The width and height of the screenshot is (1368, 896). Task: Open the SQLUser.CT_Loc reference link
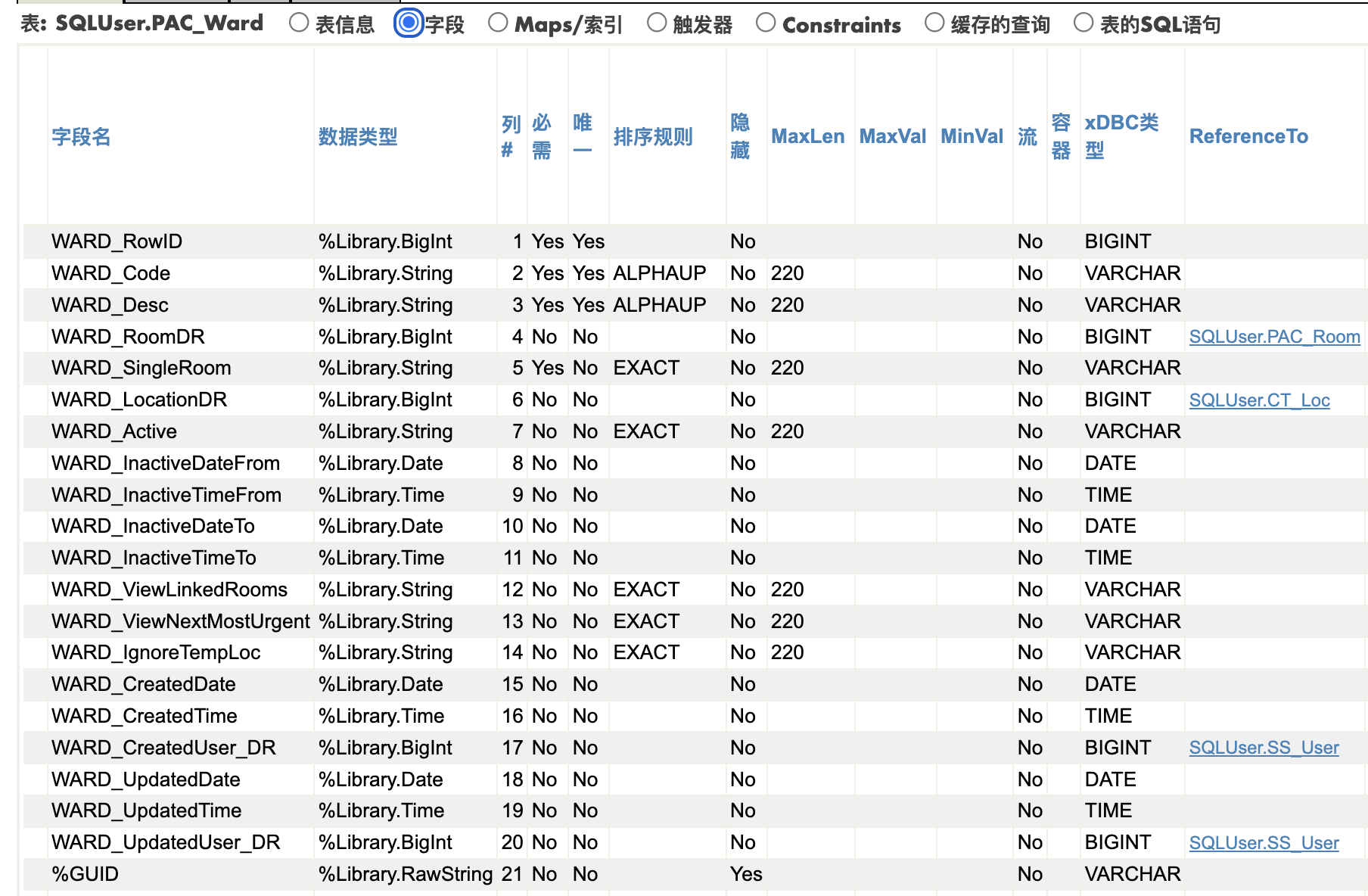pos(1259,400)
